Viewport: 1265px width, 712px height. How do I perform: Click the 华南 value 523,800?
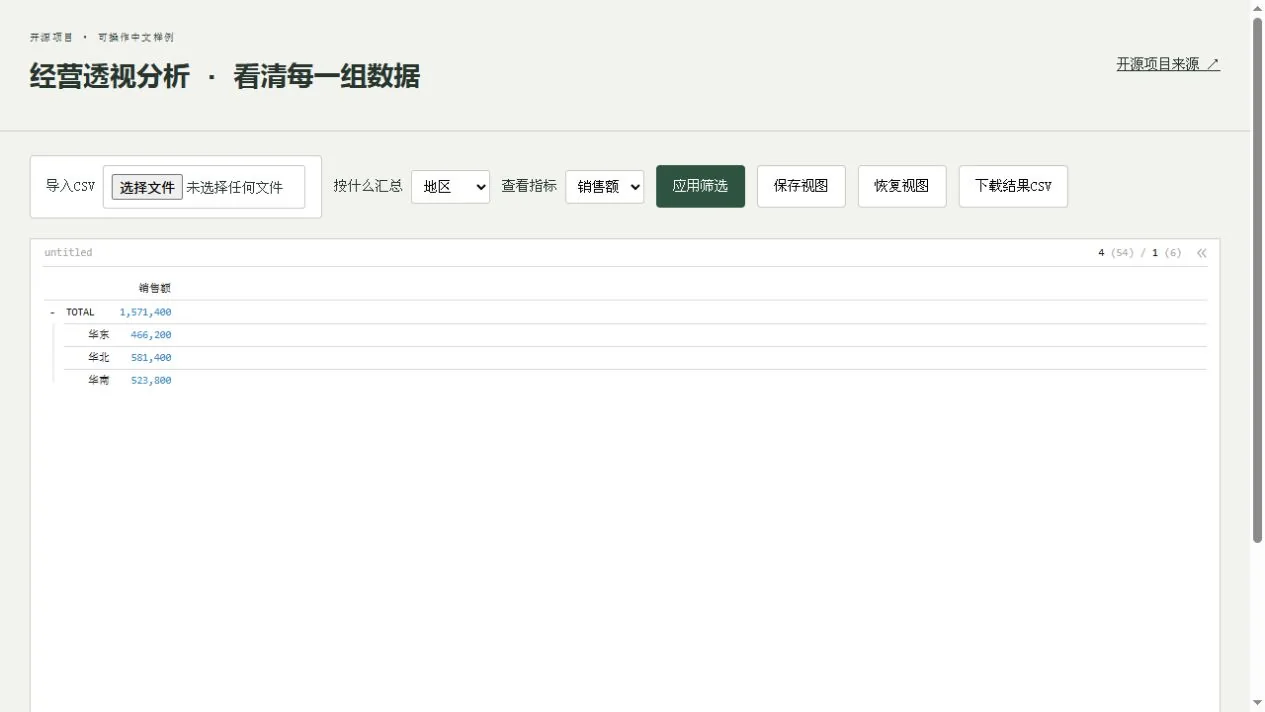pos(151,381)
